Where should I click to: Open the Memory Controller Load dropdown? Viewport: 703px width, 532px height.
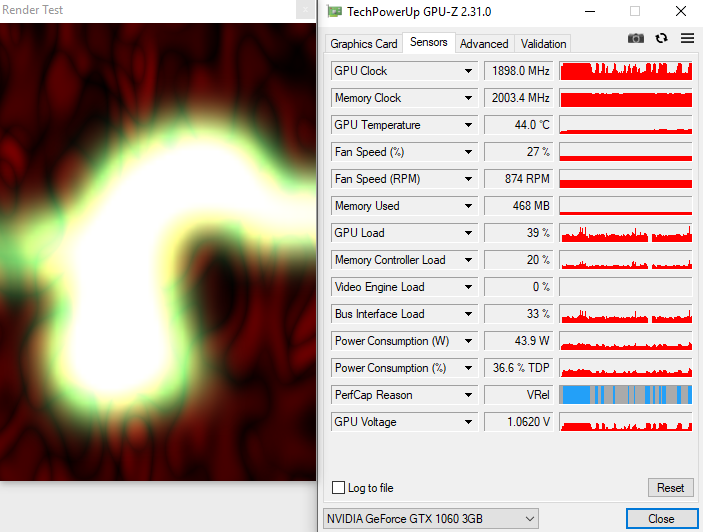tap(468, 260)
